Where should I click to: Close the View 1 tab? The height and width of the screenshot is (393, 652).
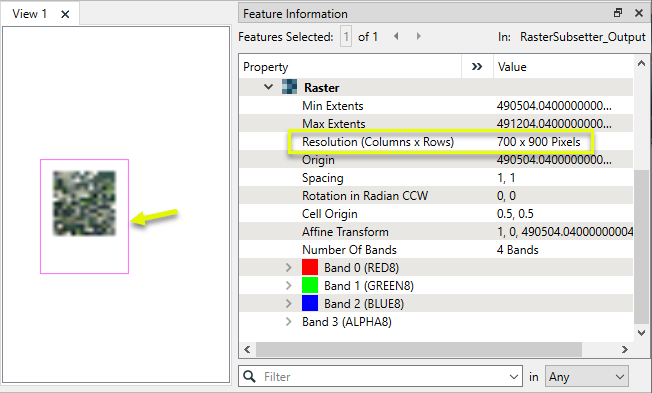coord(65,15)
